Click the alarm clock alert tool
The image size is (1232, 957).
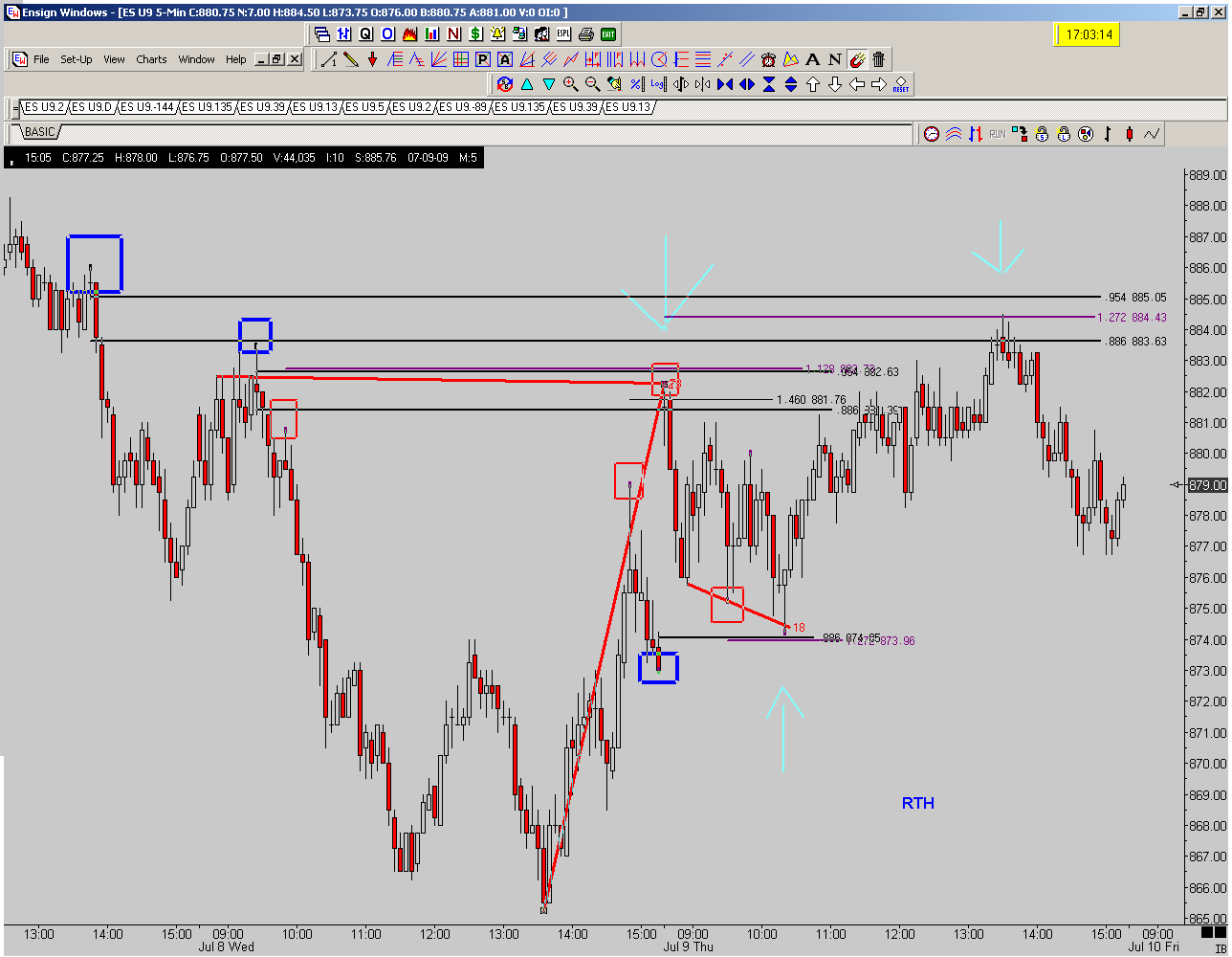[x=768, y=59]
